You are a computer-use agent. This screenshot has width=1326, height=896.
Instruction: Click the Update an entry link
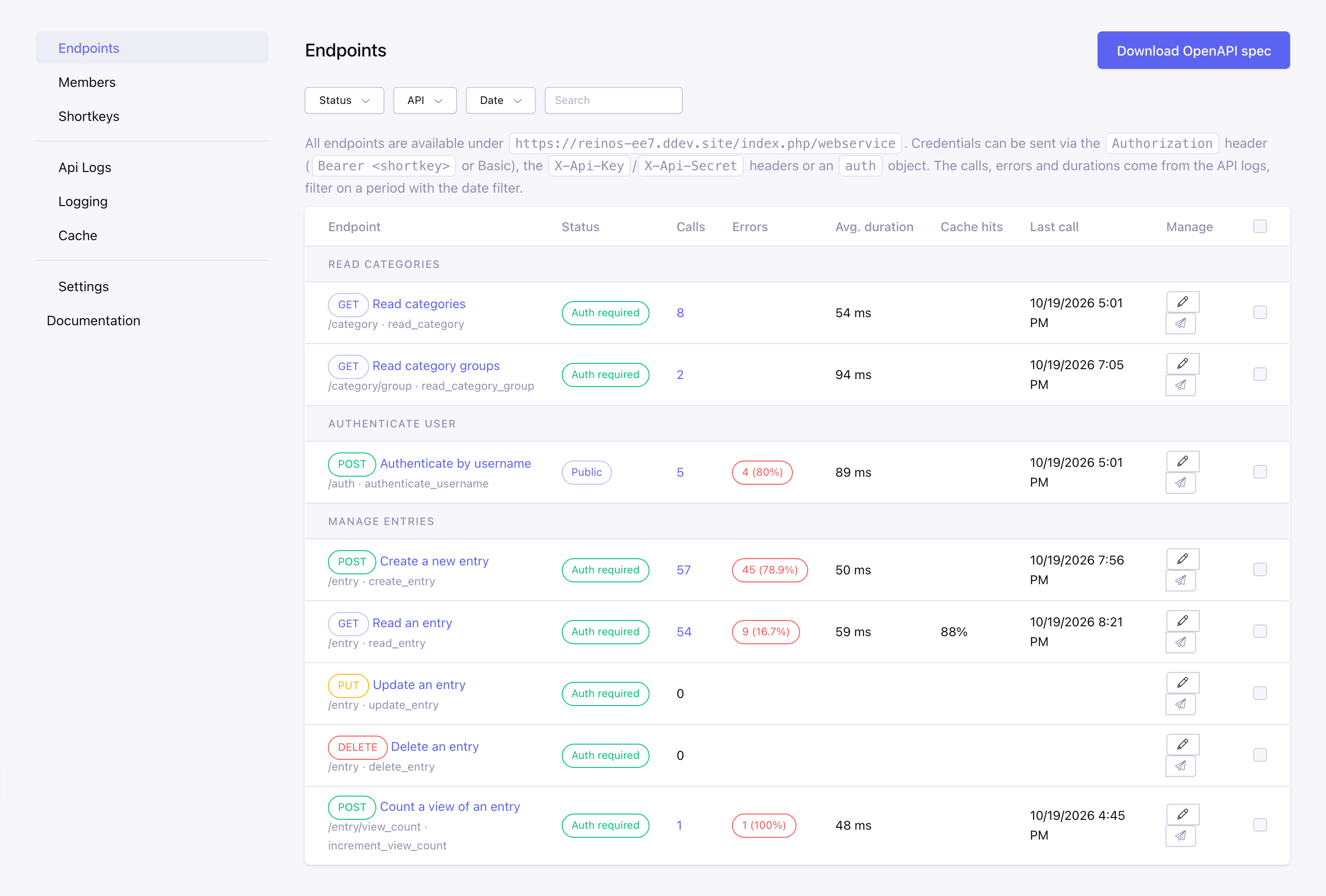click(x=419, y=685)
